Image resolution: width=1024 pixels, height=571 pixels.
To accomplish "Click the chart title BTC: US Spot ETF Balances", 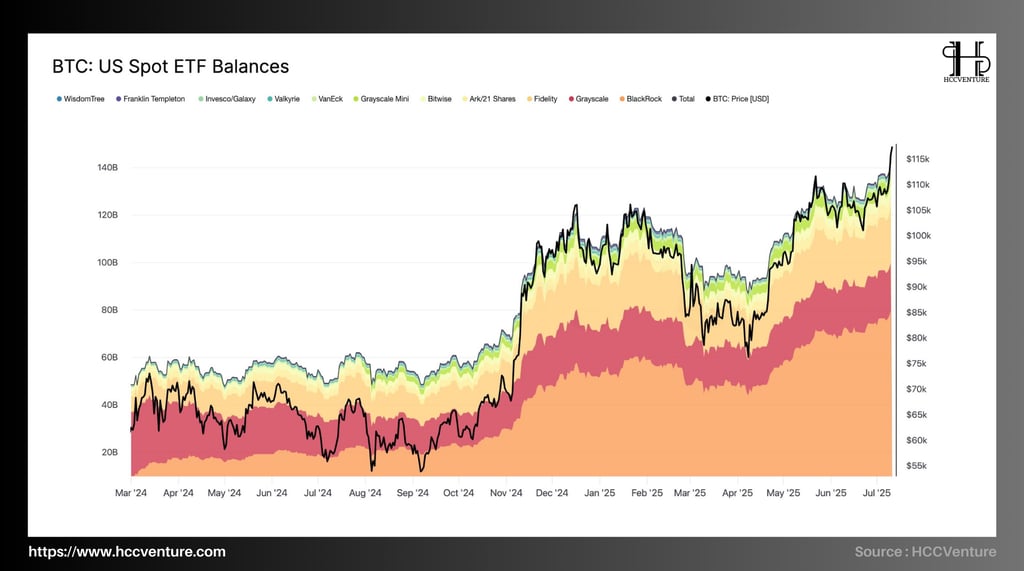I will click(x=170, y=67).
